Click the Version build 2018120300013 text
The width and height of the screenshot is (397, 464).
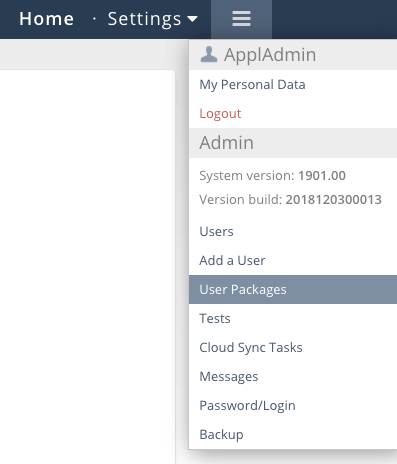[x=290, y=200]
